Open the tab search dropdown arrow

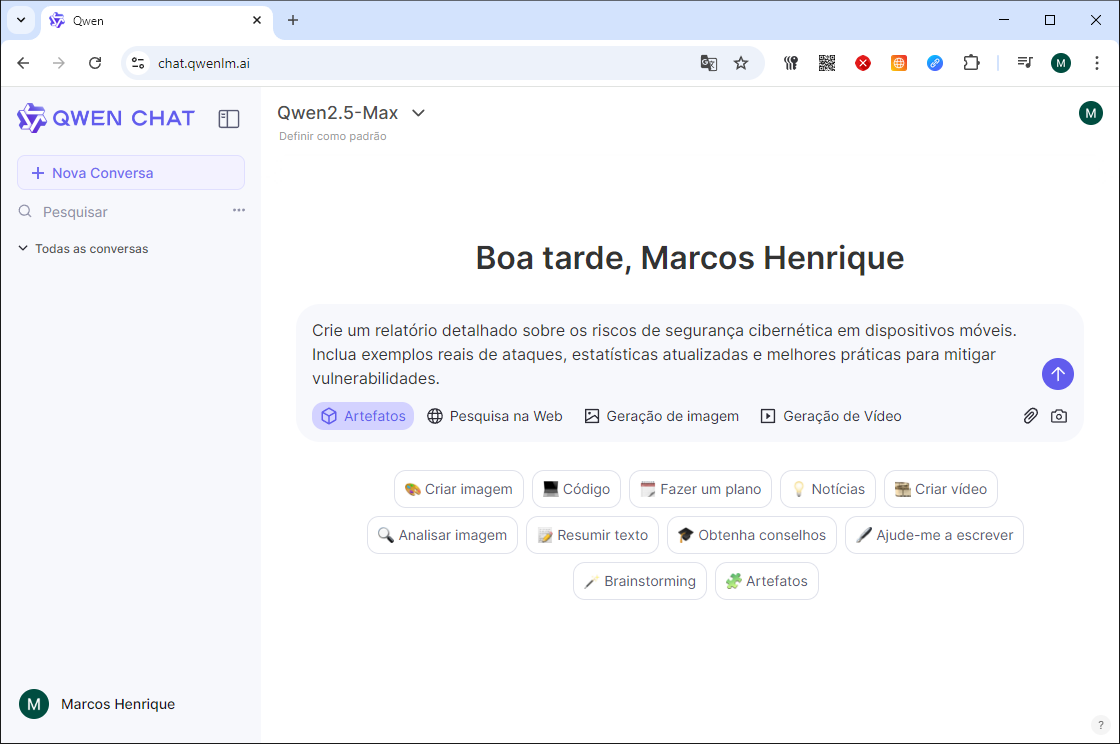click(x=21, y=20)
